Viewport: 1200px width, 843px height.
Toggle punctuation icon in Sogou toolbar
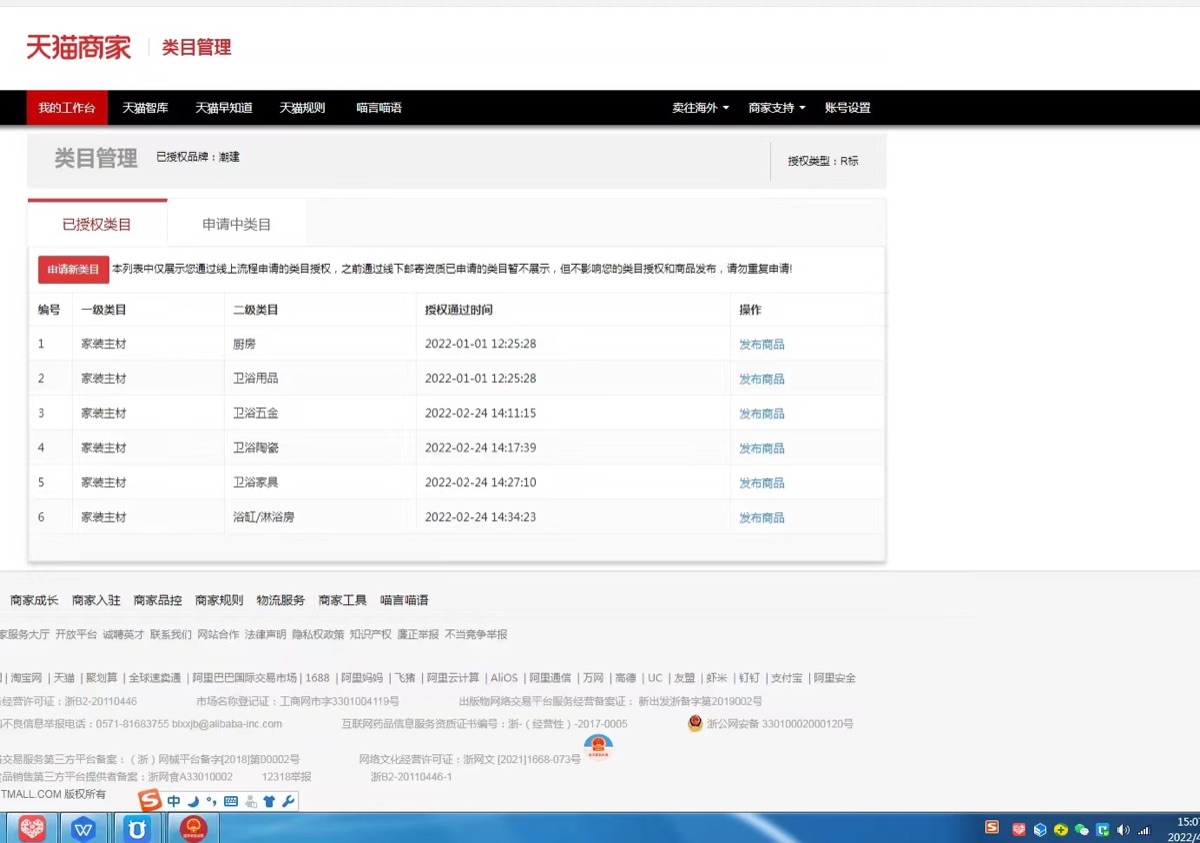tap(211, 801)
